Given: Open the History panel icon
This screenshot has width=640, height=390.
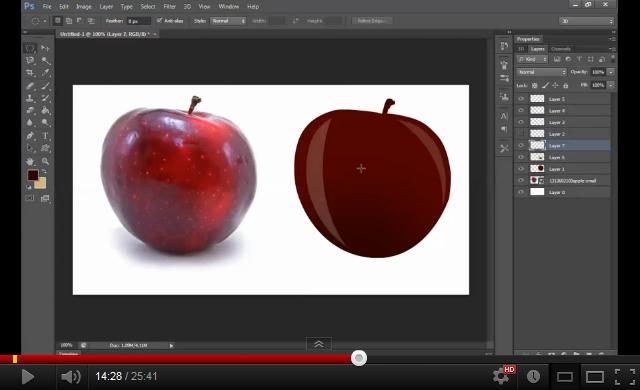Looking at the screenshot, I should tap(504, 46).
